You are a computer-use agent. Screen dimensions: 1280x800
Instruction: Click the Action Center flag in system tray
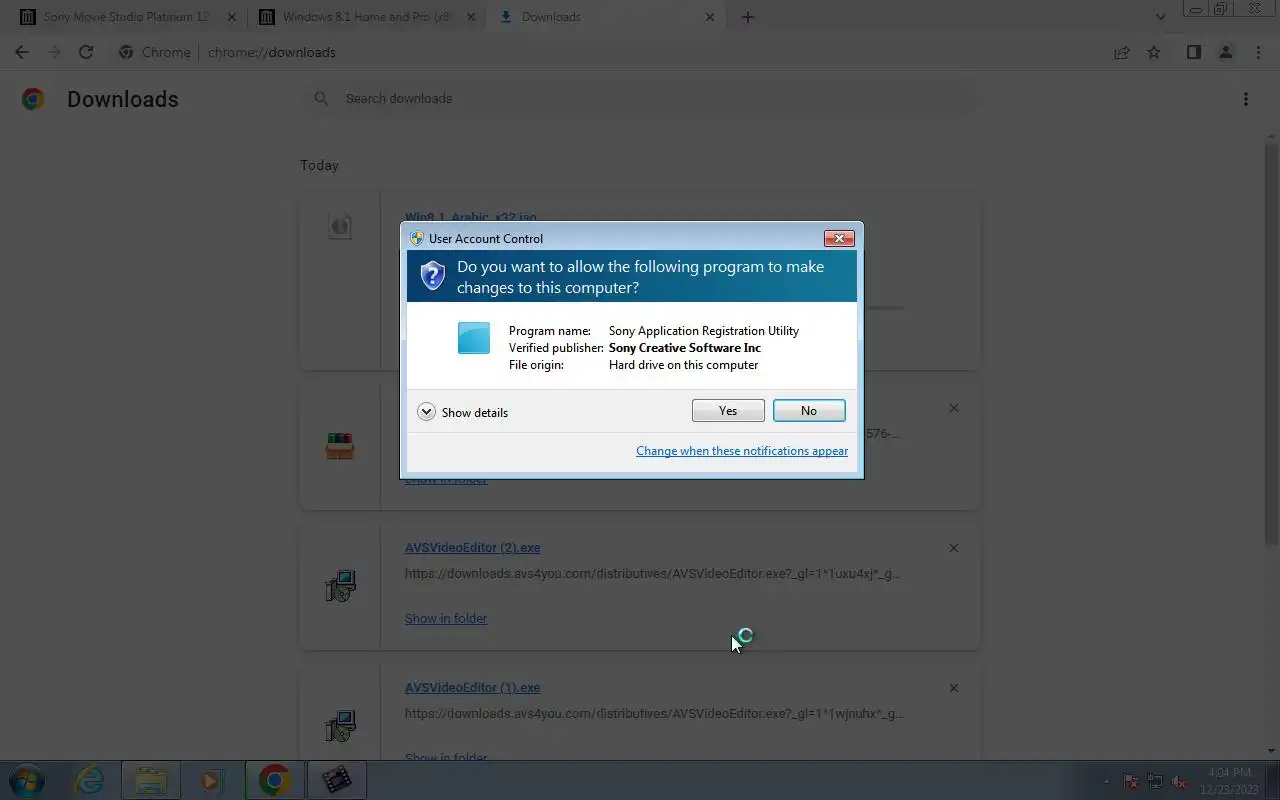point(1131,782)
